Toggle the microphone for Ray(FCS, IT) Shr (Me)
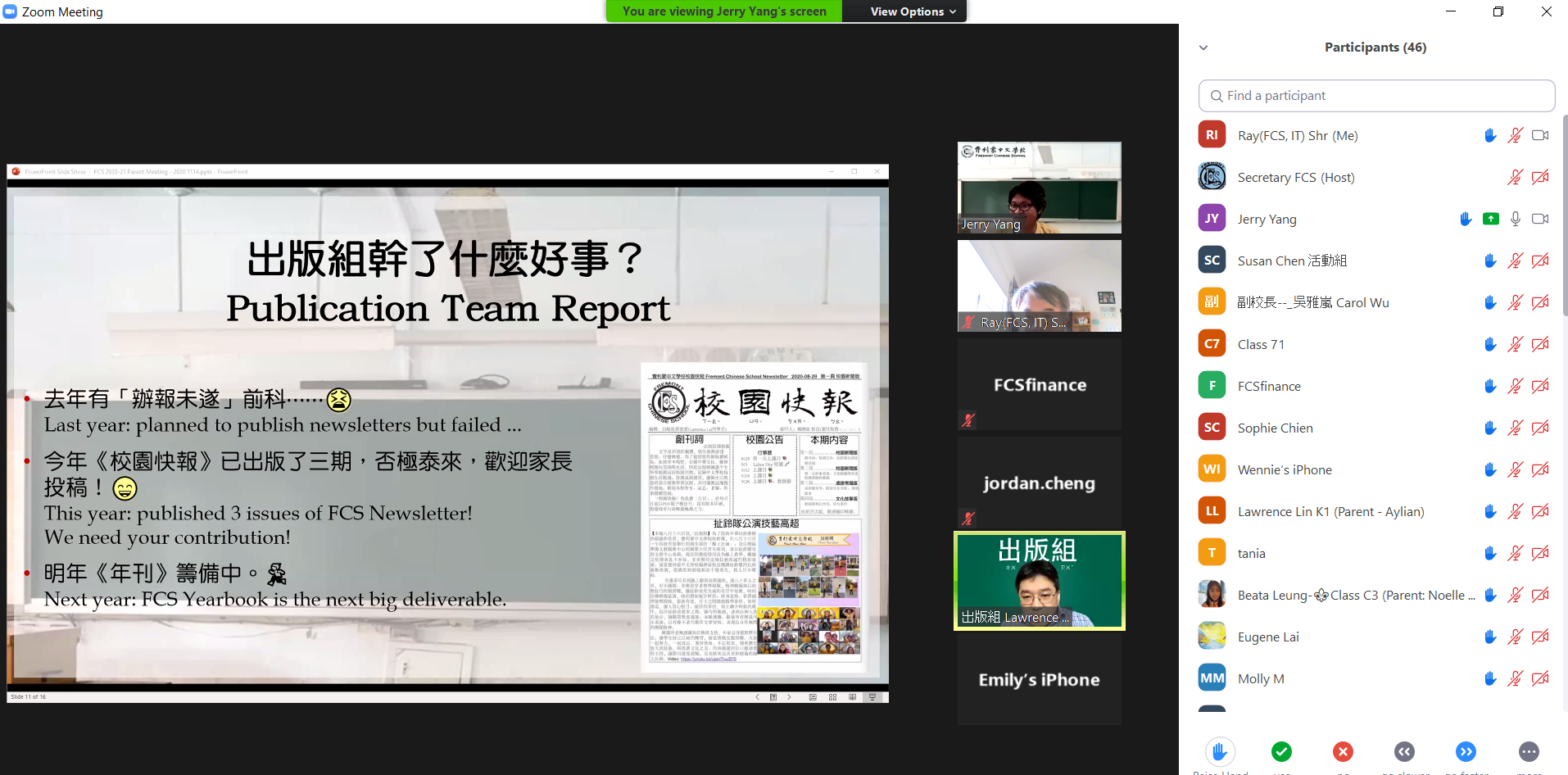Image resolution: width=1568 pixels, height=775 pixels. 1515,135
